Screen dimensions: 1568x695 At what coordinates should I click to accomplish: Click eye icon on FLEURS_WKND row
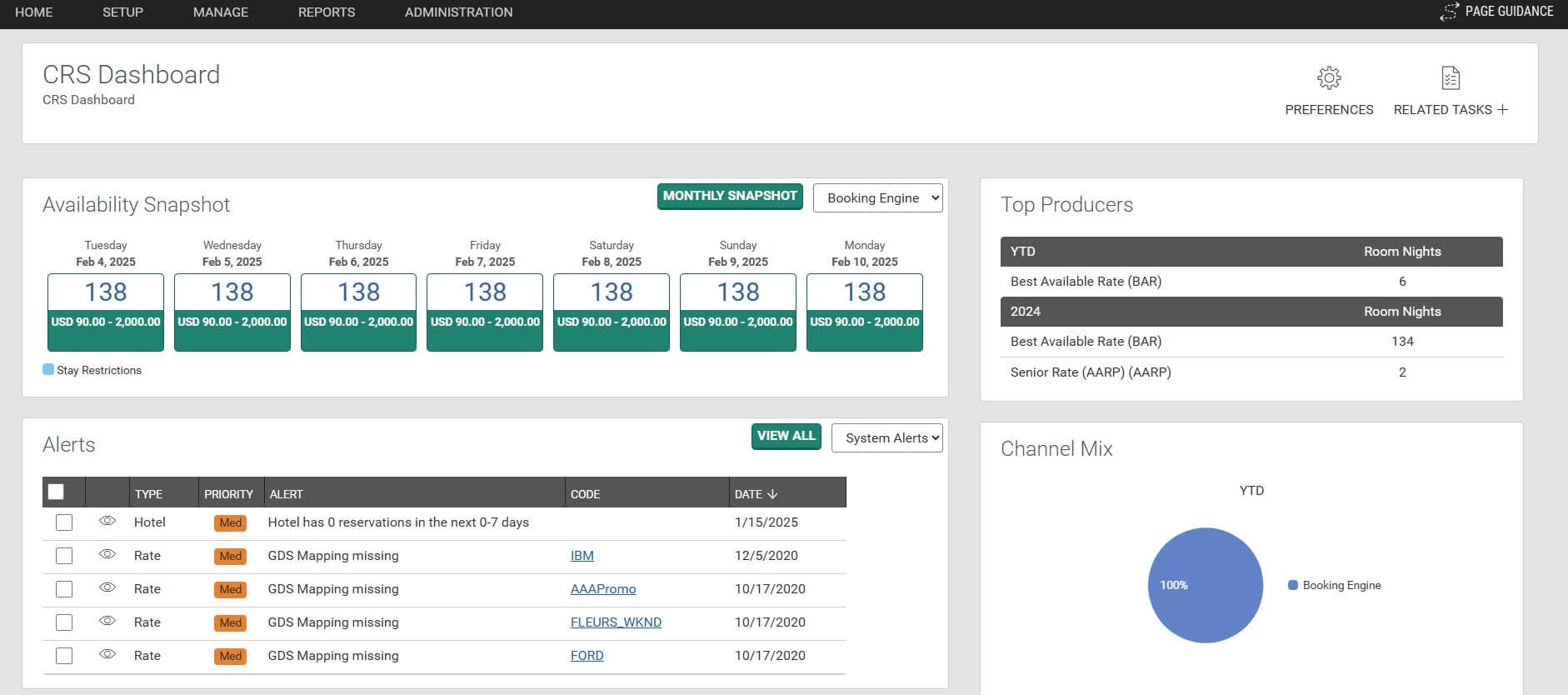pyautogui.click(x=107, y=621)
